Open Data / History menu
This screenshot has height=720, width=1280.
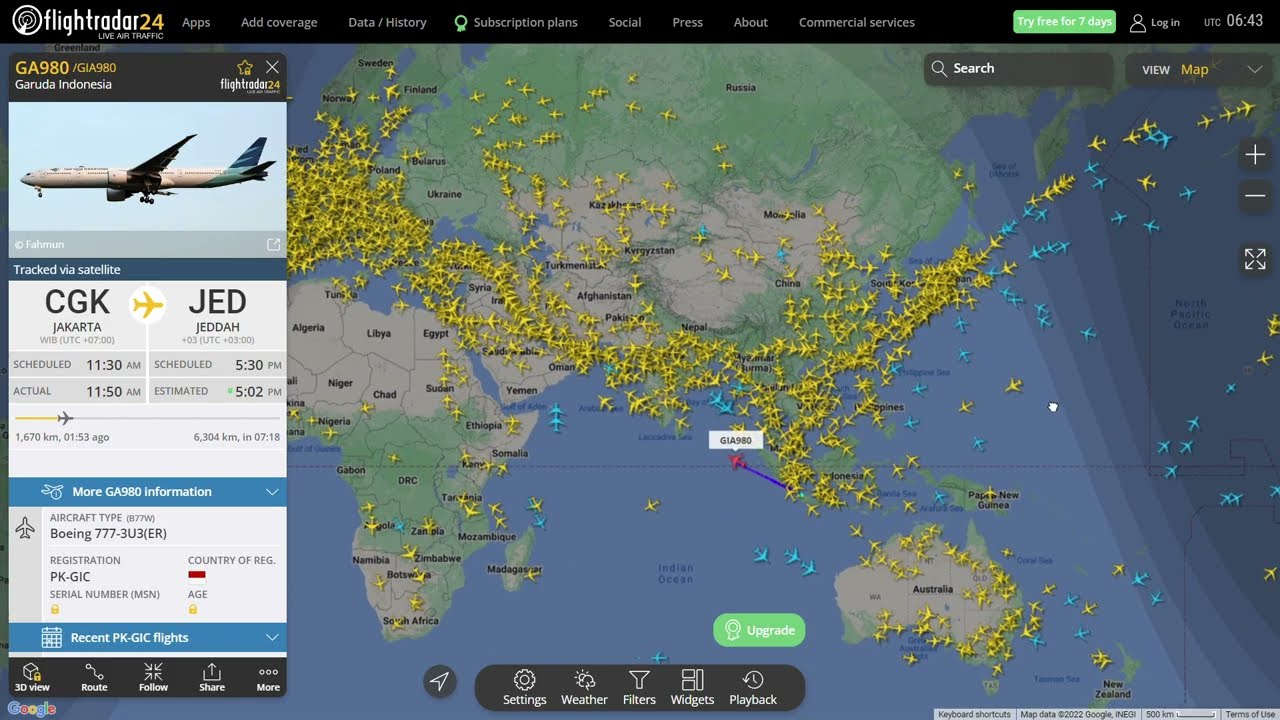[387, 22]
